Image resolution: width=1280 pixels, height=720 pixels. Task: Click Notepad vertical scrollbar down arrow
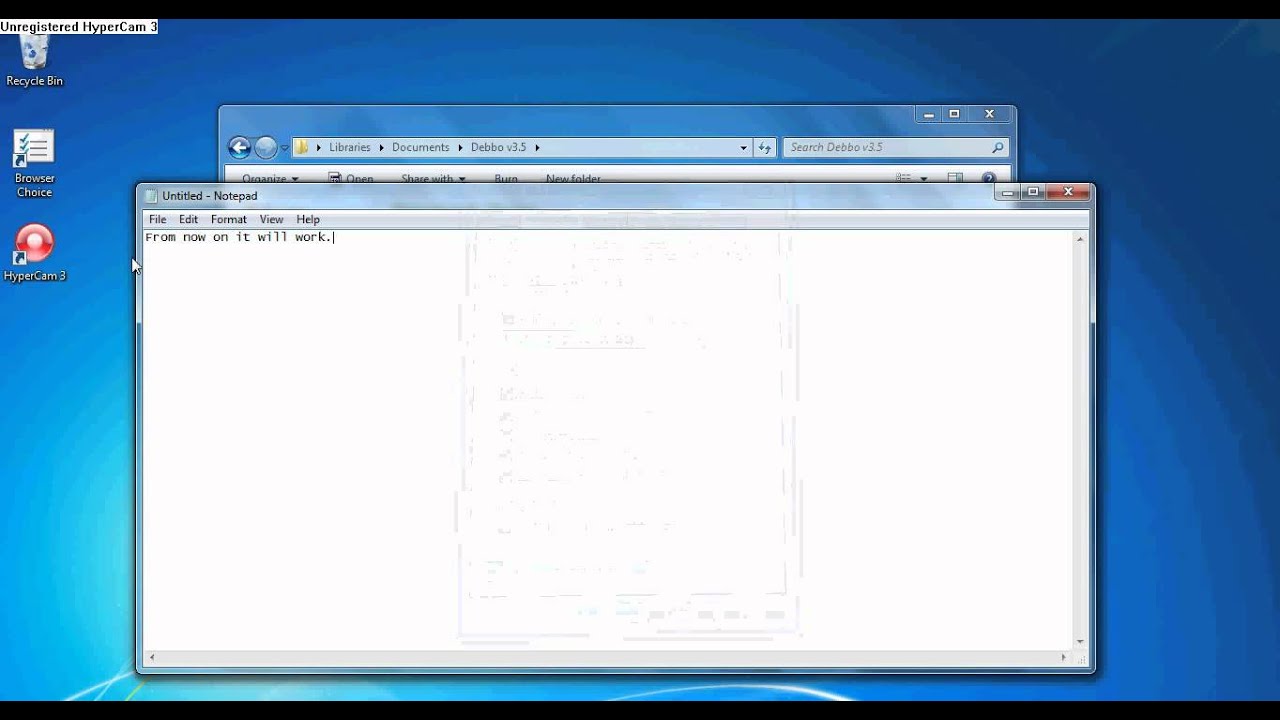[x=1080, y=641]
